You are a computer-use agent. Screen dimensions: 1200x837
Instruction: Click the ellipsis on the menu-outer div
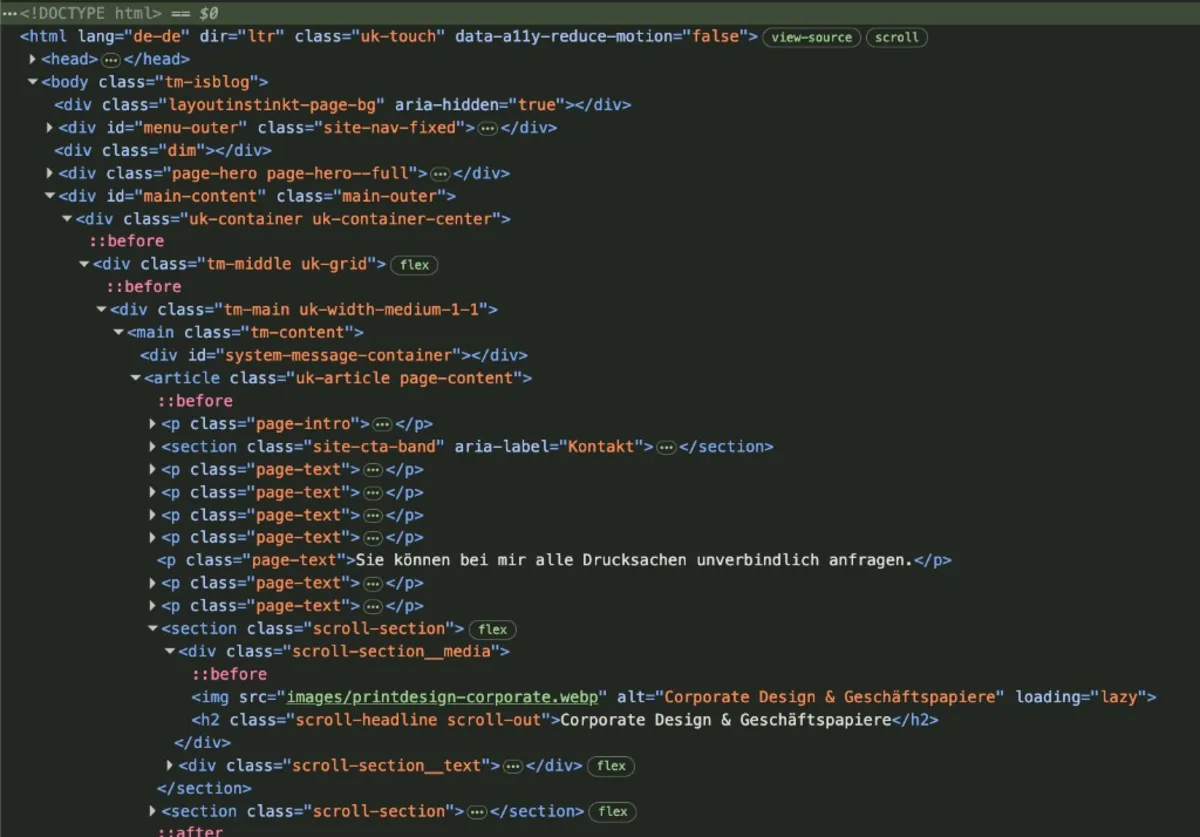(x=488, y=128)
